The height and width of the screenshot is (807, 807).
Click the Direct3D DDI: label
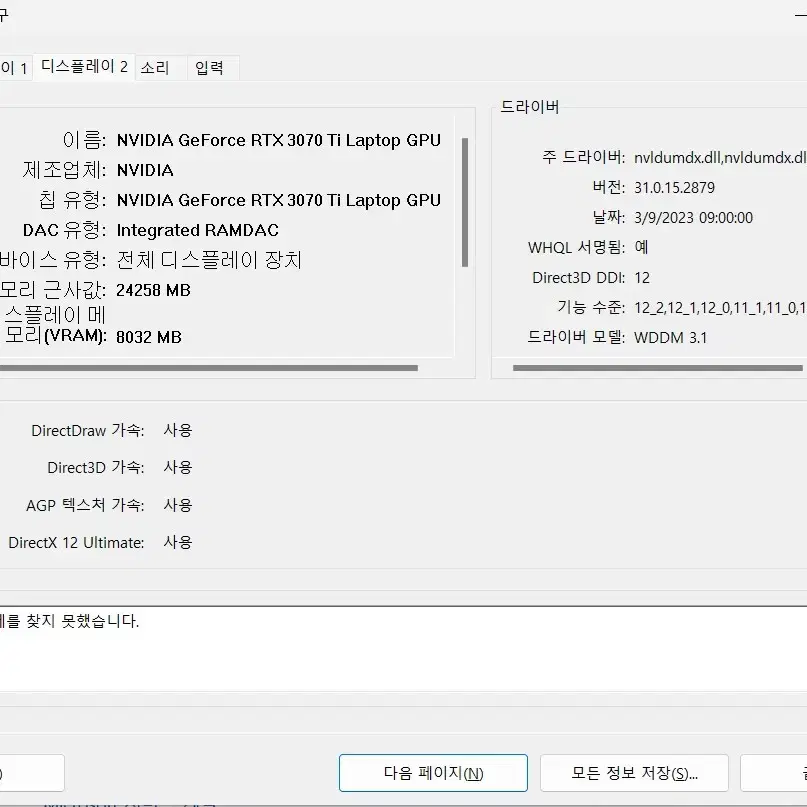pos(578,278)
